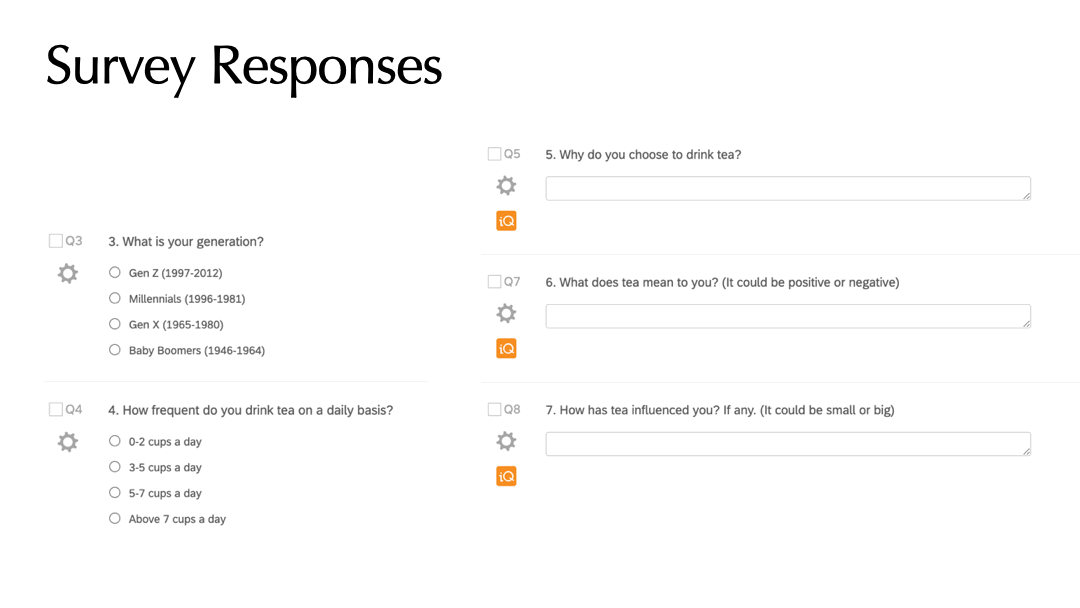Open the gear settings for question Q5

click(506, 185)
